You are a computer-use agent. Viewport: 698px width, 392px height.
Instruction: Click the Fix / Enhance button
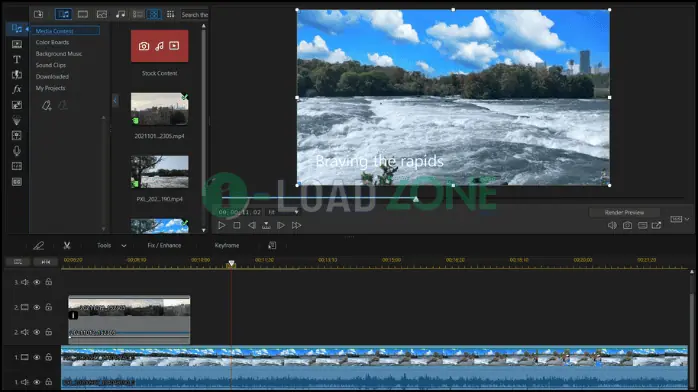(x=164, y=246)
